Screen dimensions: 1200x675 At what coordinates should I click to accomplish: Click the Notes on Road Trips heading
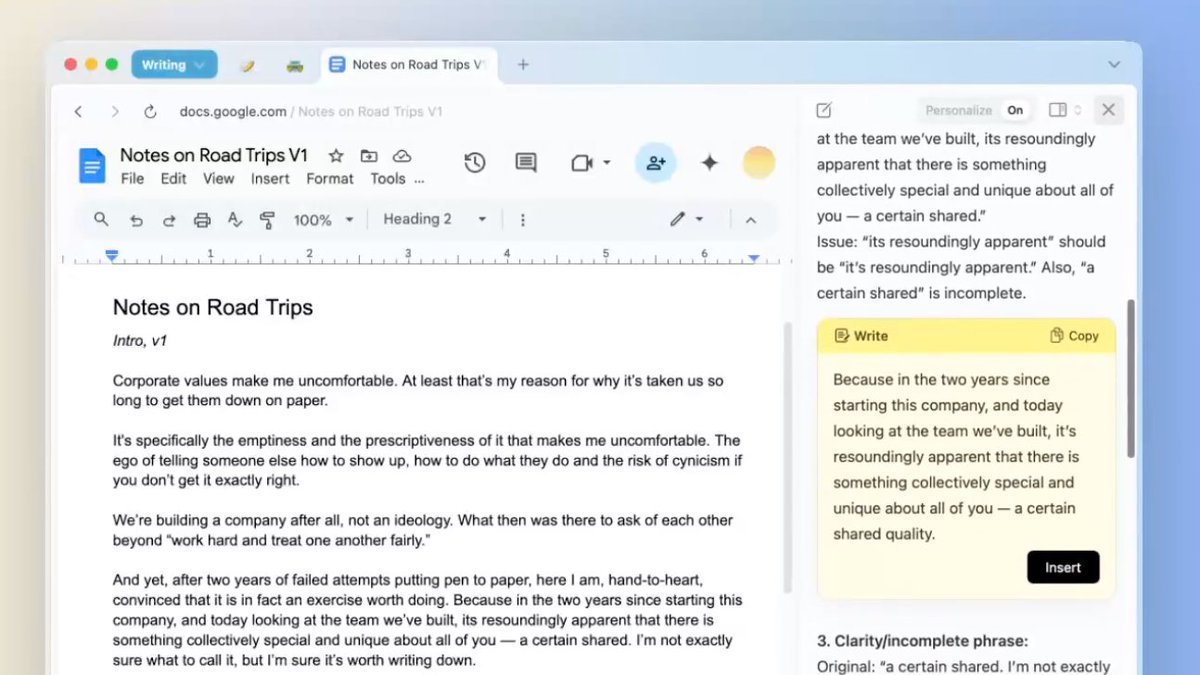(x=213, y=307)
